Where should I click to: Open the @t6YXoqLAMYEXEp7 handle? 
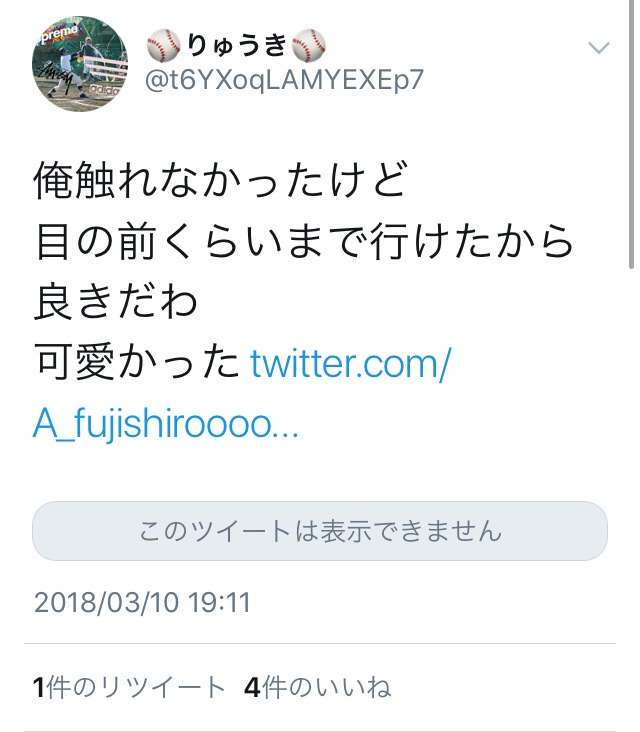coord(284,80)
